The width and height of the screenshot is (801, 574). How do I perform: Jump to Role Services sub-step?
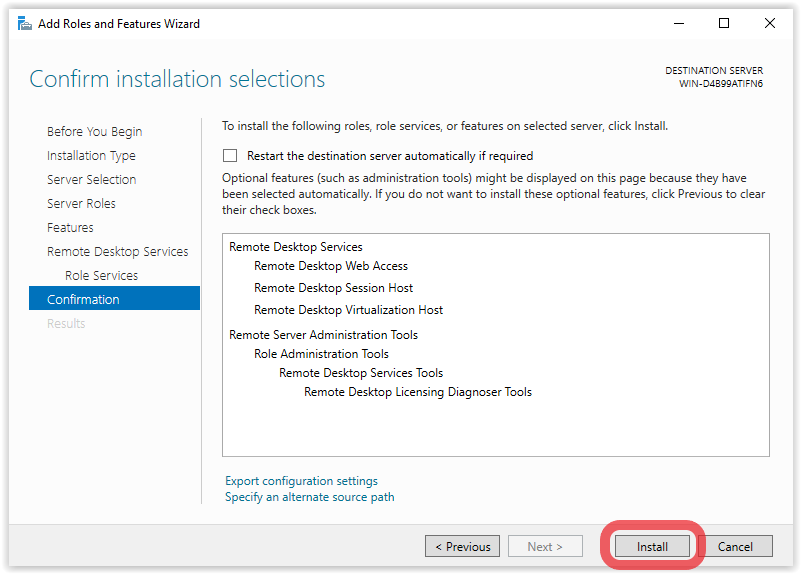pyautogui.click(x=101, y=276)
